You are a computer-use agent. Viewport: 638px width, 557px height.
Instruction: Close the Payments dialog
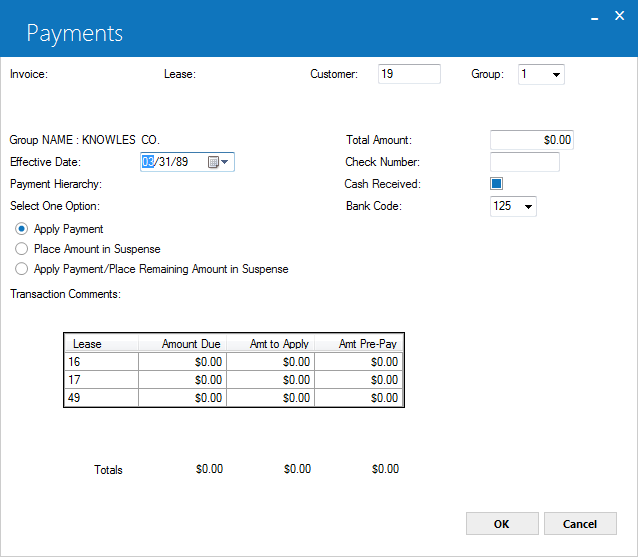coord(619,16)
